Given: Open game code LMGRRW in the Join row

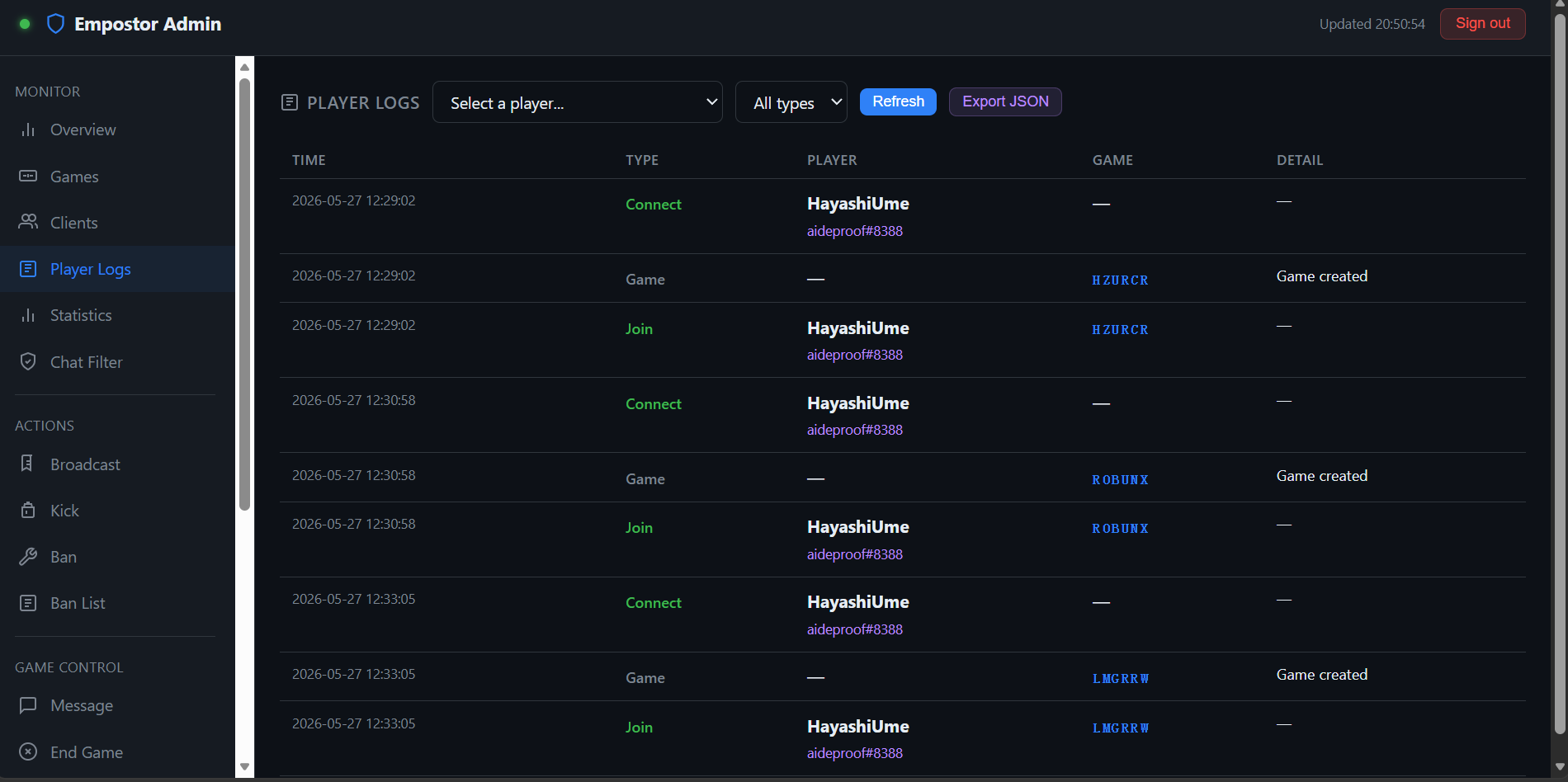Looking at the screenshot, I should coord(1121,728).
